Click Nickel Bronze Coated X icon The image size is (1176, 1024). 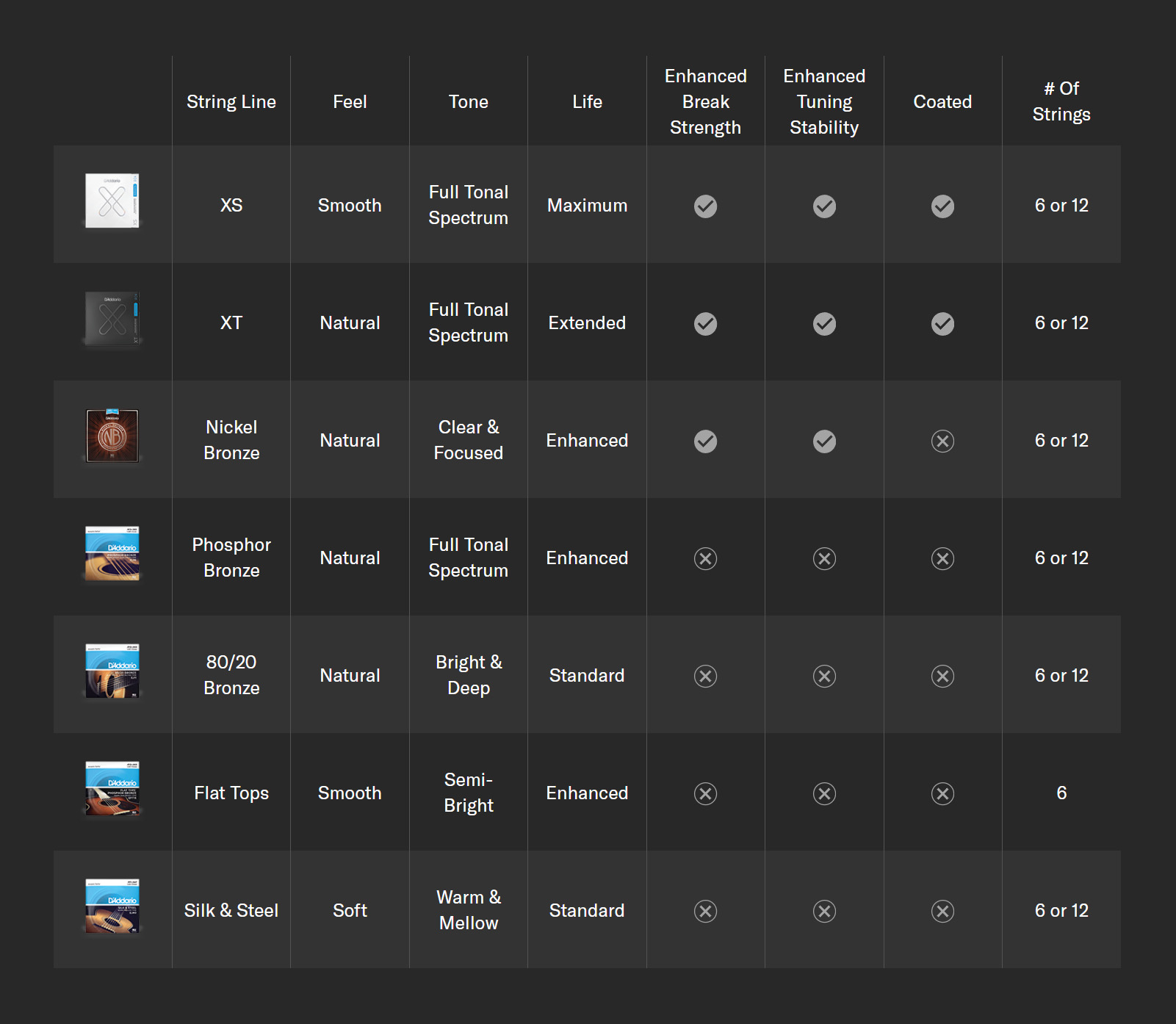pyautogui.click(x=942, y=441)
